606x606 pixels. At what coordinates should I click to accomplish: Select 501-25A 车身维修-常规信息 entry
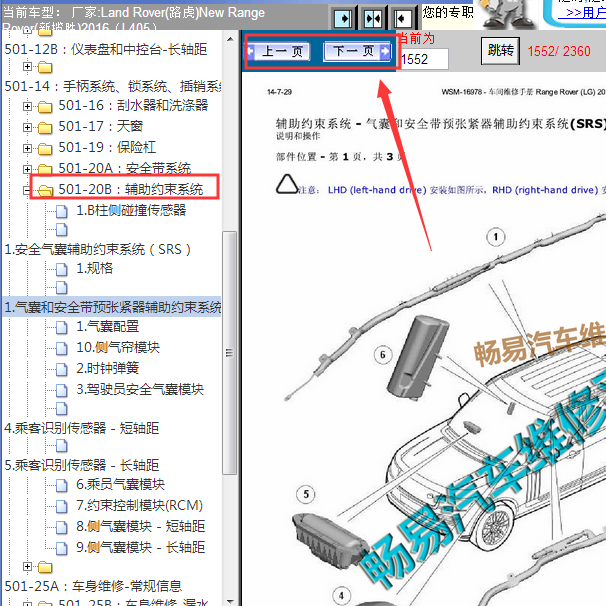click(x=93, y=586)
